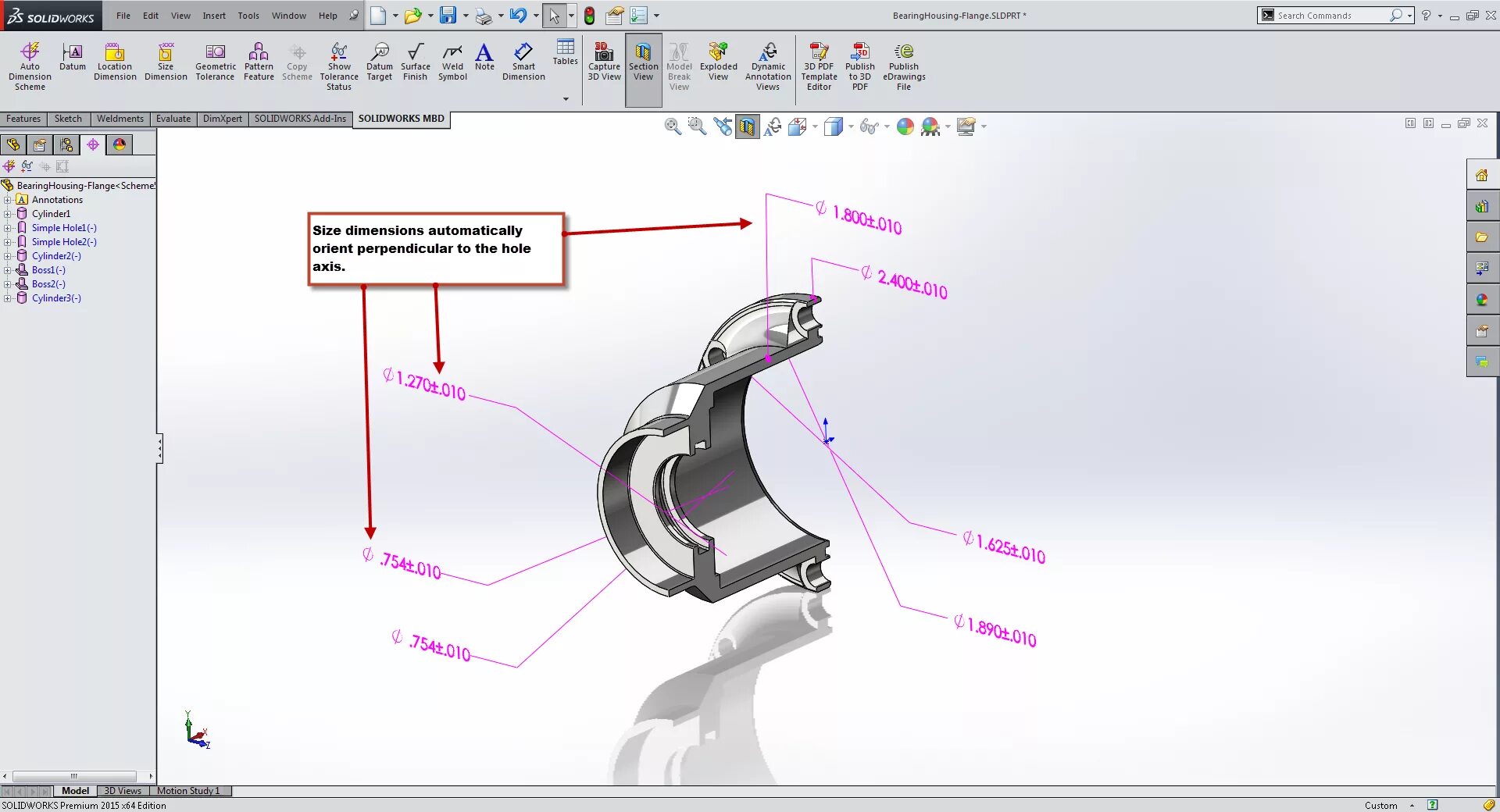Expand the Annotations folder
Image resolution: width=1500 pixels, height=812 pixels.
[x=9, y=199]
